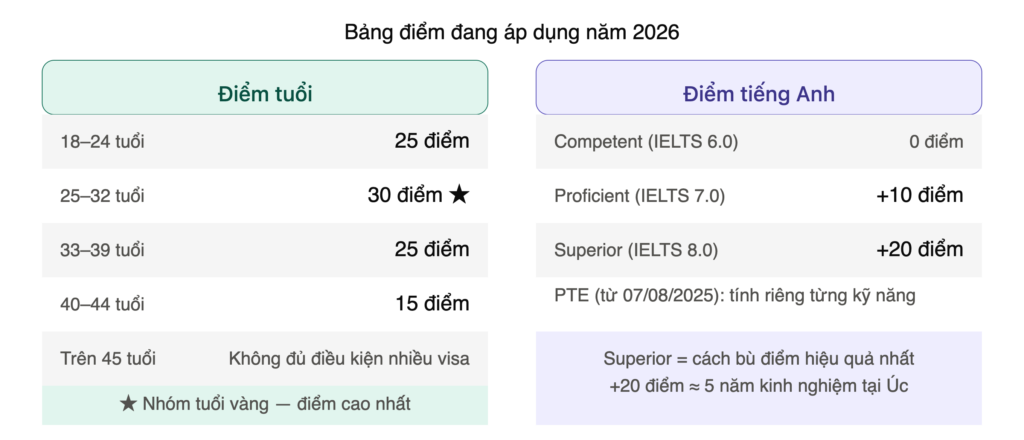Click the 0 điểm value

(x=936, y=142)
